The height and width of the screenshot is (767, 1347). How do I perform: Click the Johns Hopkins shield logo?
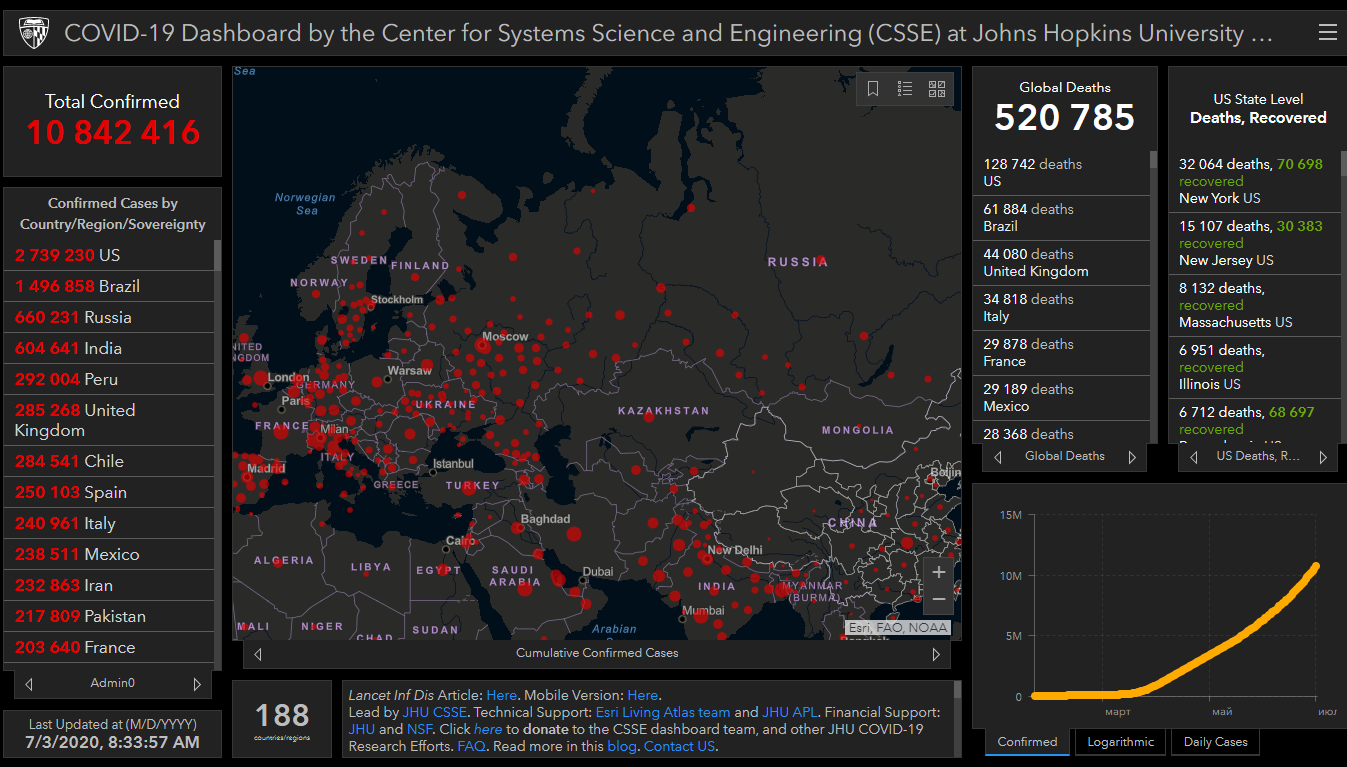[x=34, y=34]
